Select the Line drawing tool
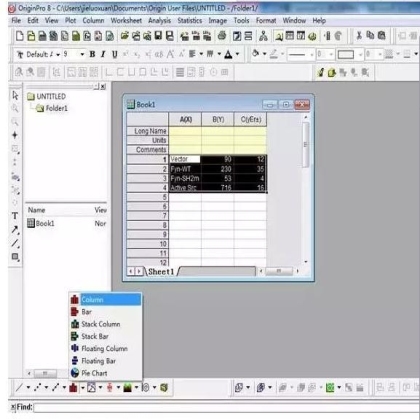Screen dimensions: 420x420 (x=15, y=243)
